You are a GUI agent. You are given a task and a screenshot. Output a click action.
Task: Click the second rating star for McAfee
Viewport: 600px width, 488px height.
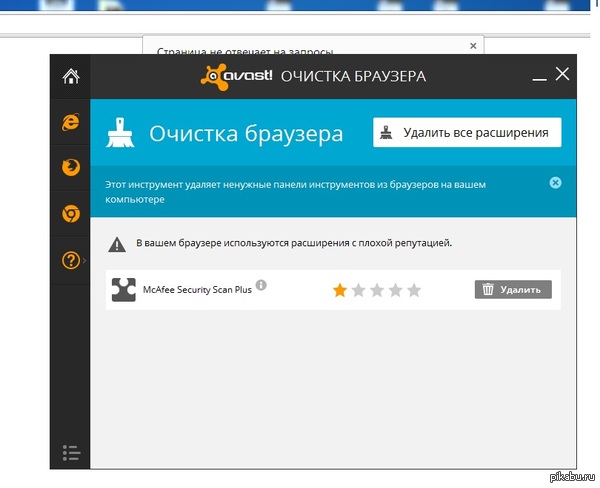point(359,290)
